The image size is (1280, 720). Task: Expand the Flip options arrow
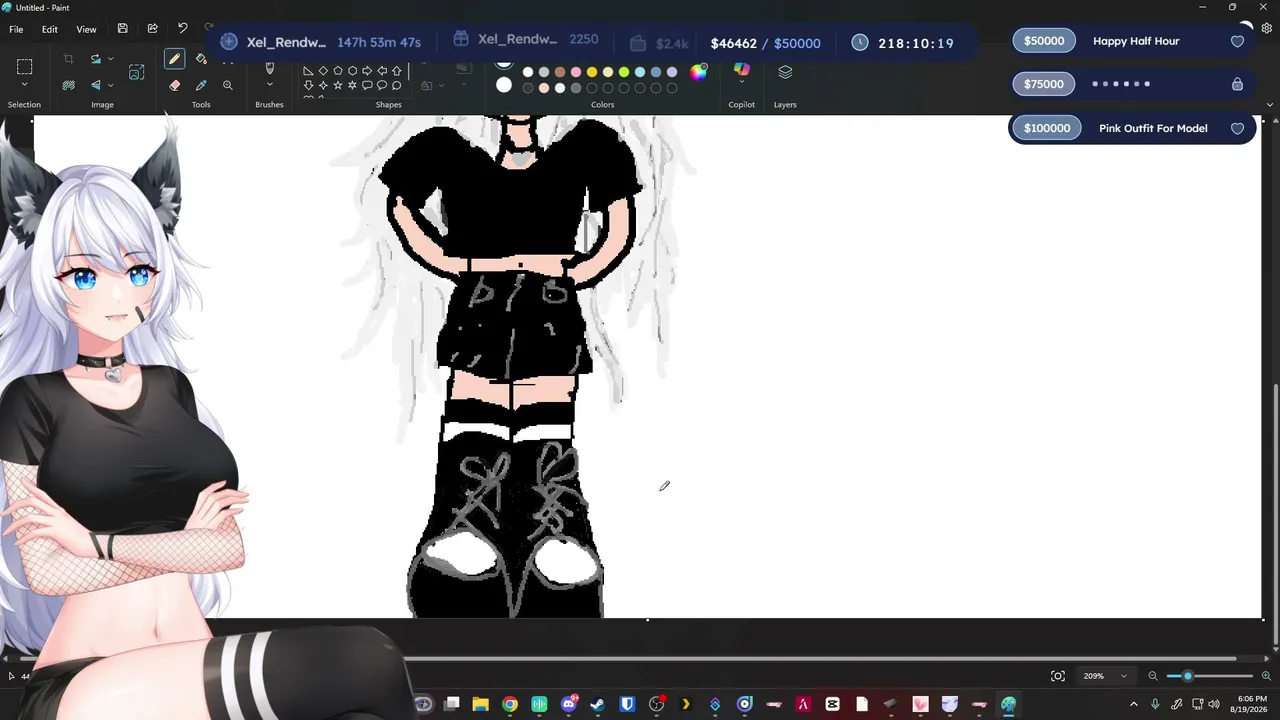pyautogui.click(x=110, y=85)
